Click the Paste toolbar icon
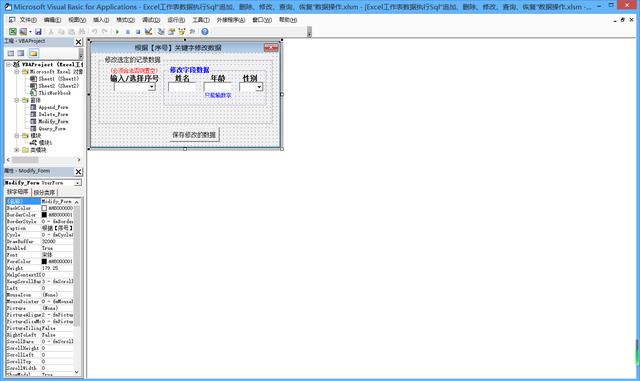Screen dimensions: 640x381 [x=71, y=31]
